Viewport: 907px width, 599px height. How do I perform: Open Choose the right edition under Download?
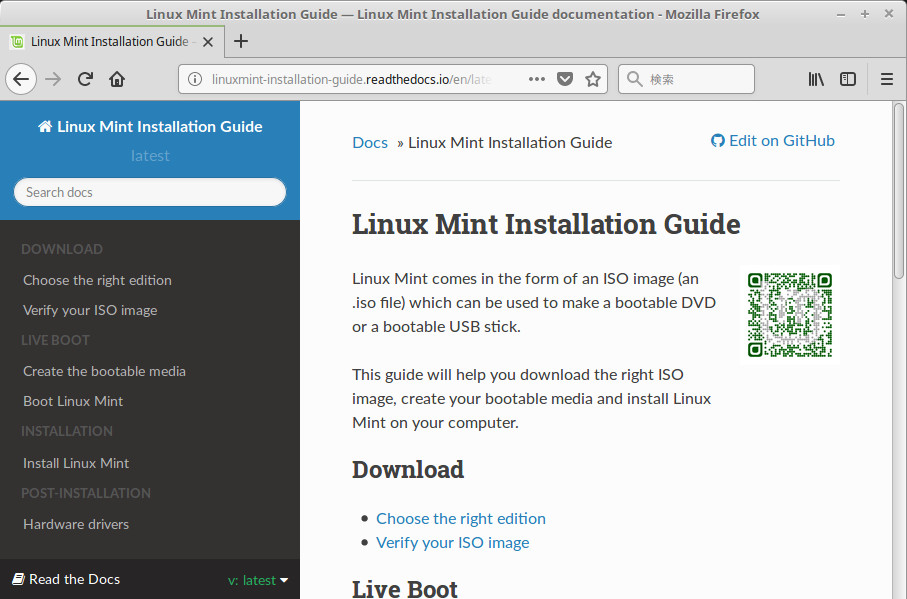pos(460,518)
